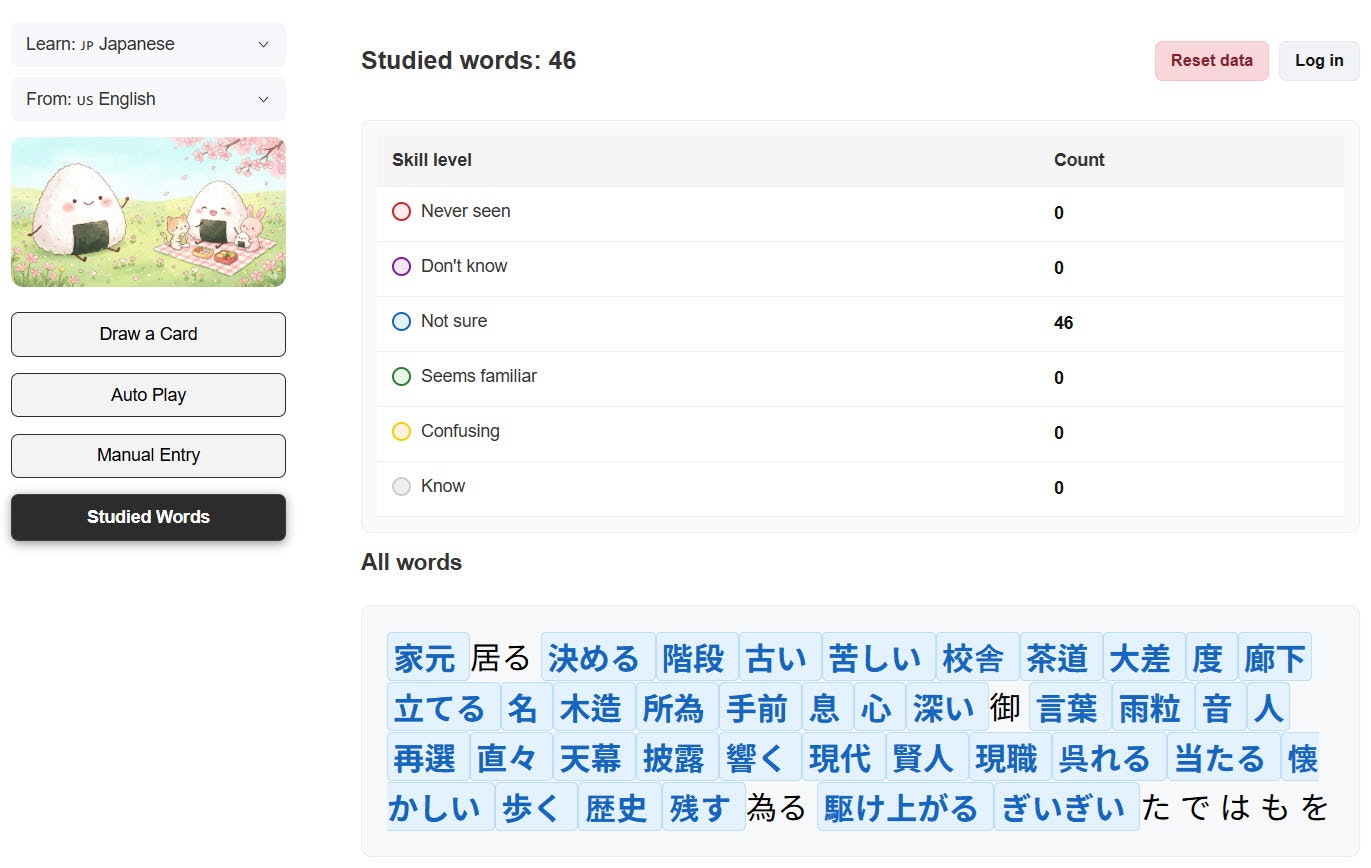The image size is (1371, 868).
Task: Click the Log in button
Action: pyautogui.click(x=1319, y=61)
